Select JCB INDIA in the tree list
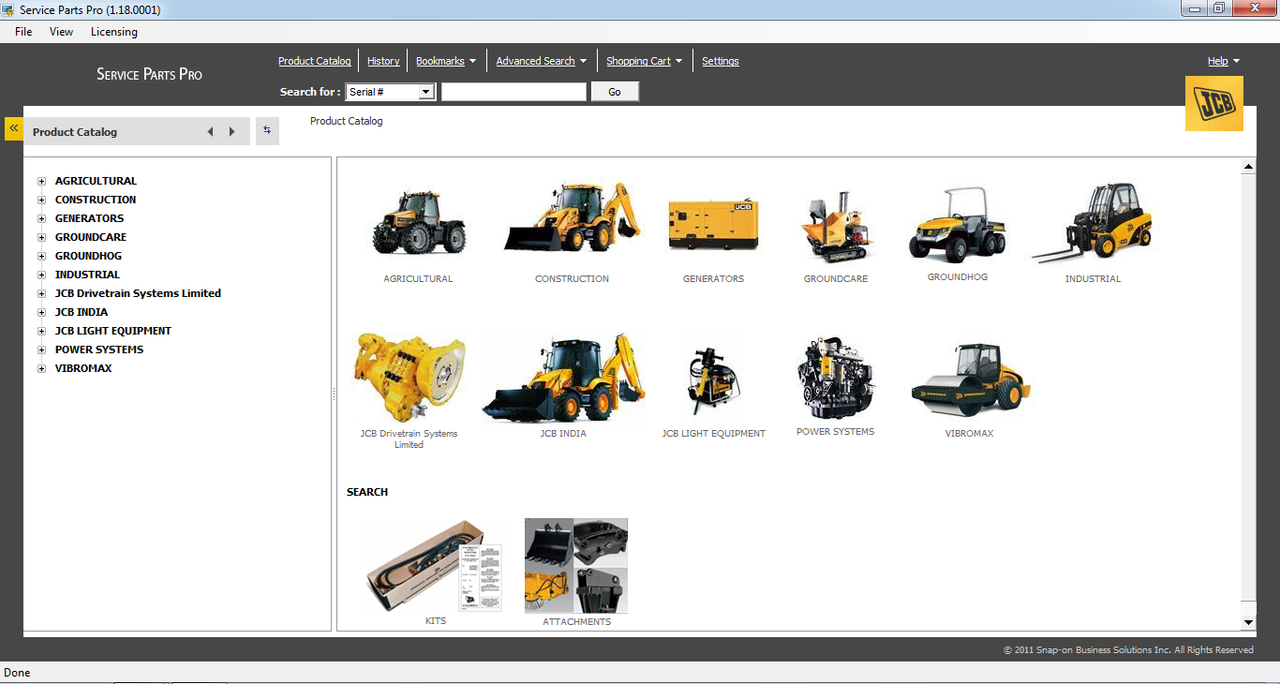 [81, 313]
